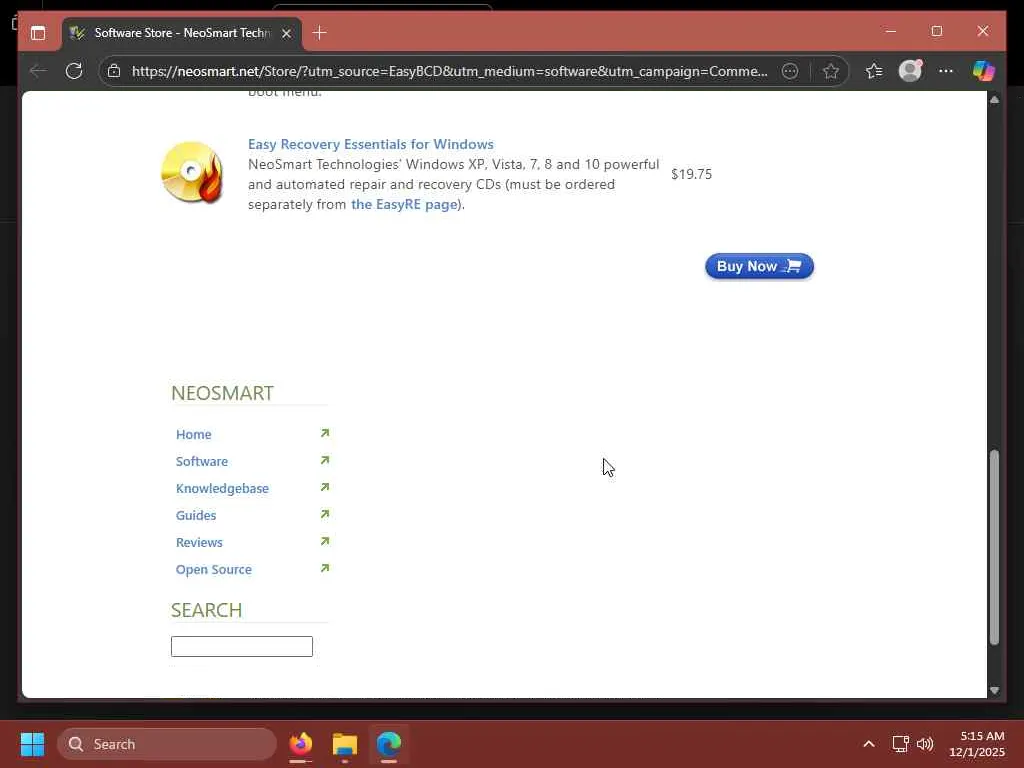The height and width of the screenshot is (768, 1024).
Task: Follow the EasyRE page link
Action: click(404, 204)
